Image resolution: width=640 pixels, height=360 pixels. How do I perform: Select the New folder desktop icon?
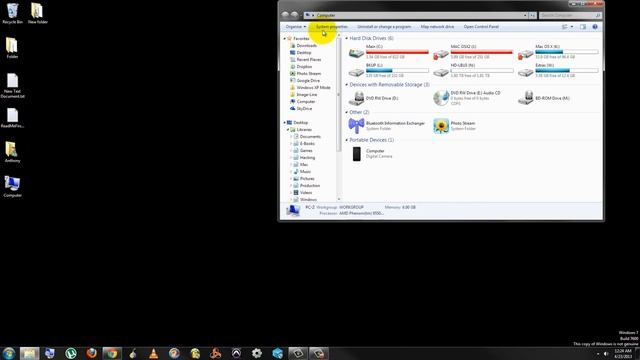[37, 11]
